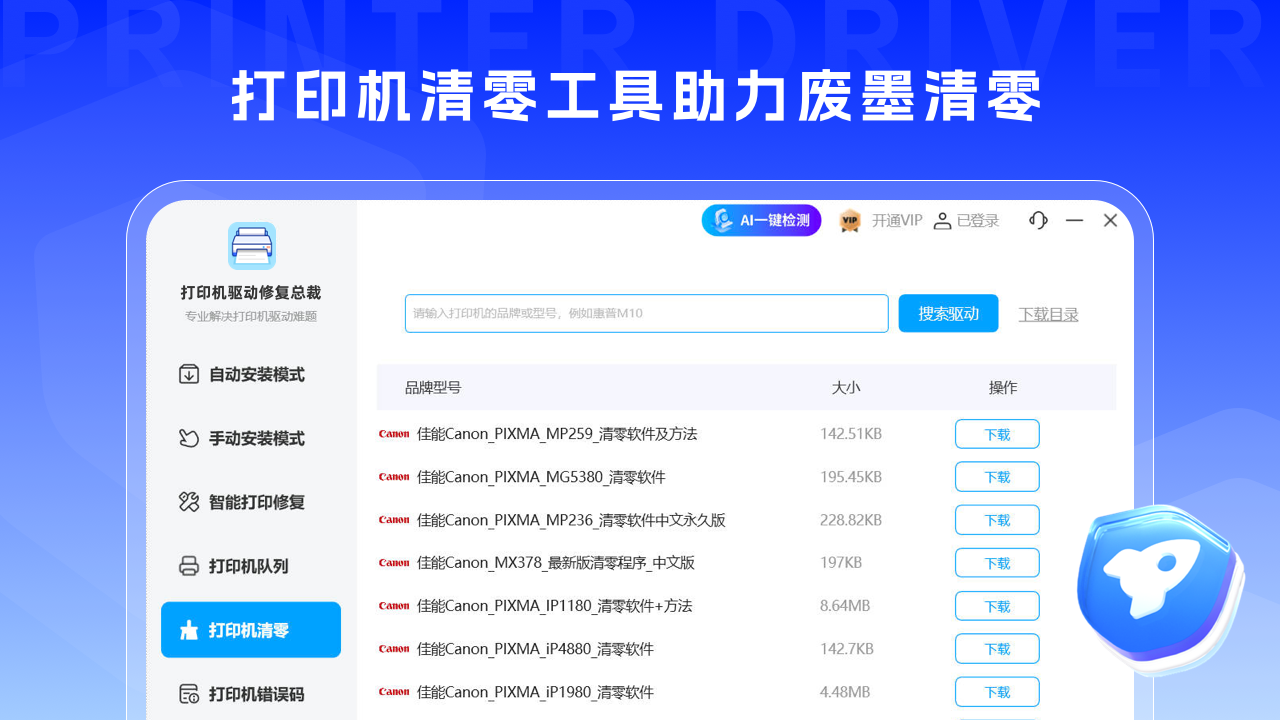Click the 打印机错误码 error list icon
Image resolution: width=1280 pixels, height=720 pixels.
[x=189, y=693]
